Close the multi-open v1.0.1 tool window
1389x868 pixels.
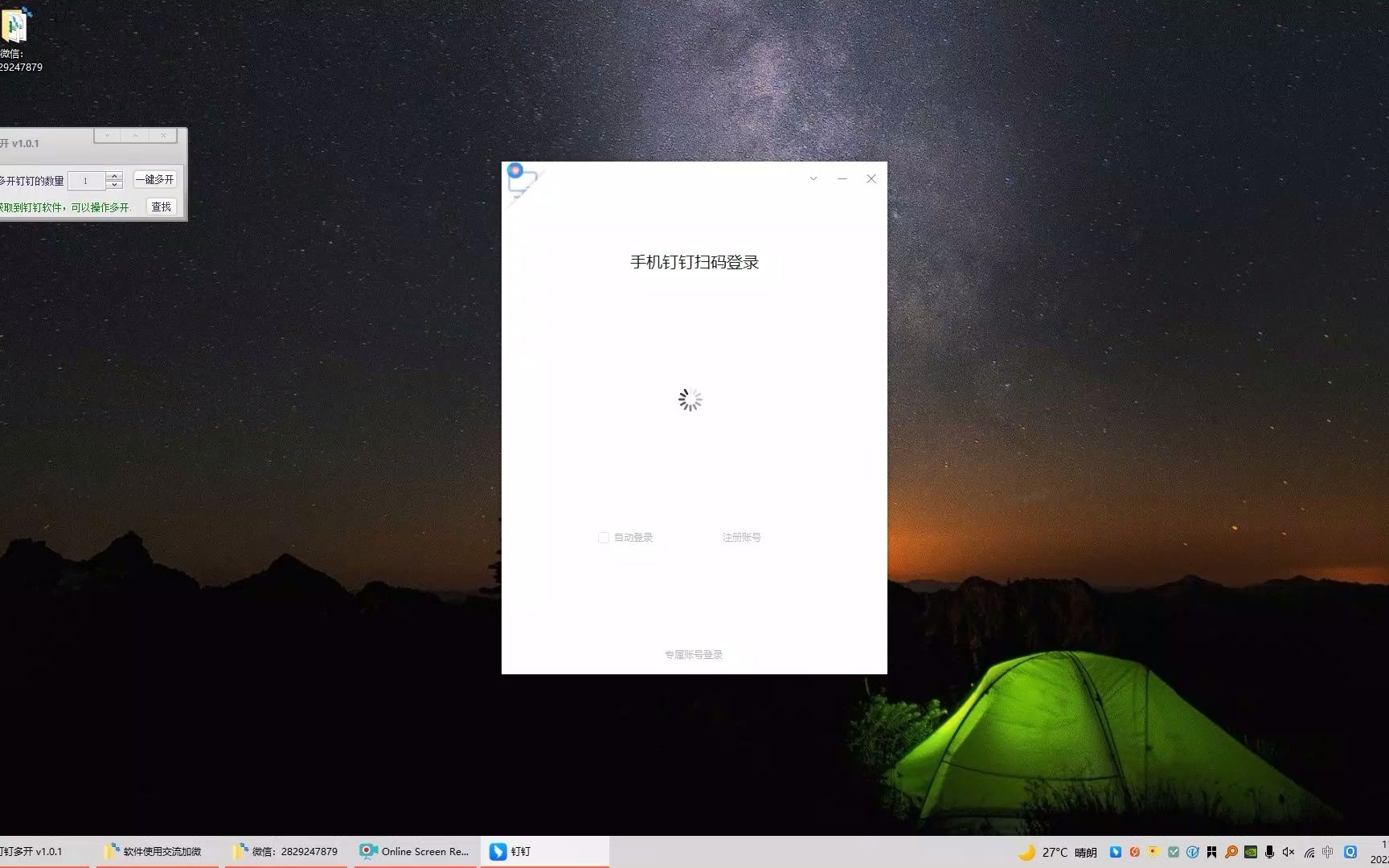pos(163,136)
